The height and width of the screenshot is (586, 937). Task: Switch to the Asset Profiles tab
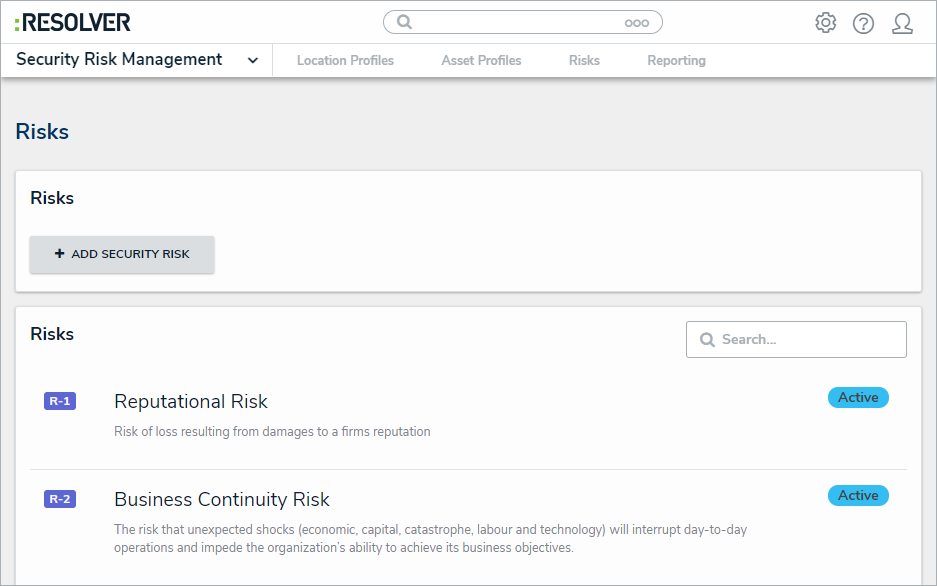click(x=481, y=61)
